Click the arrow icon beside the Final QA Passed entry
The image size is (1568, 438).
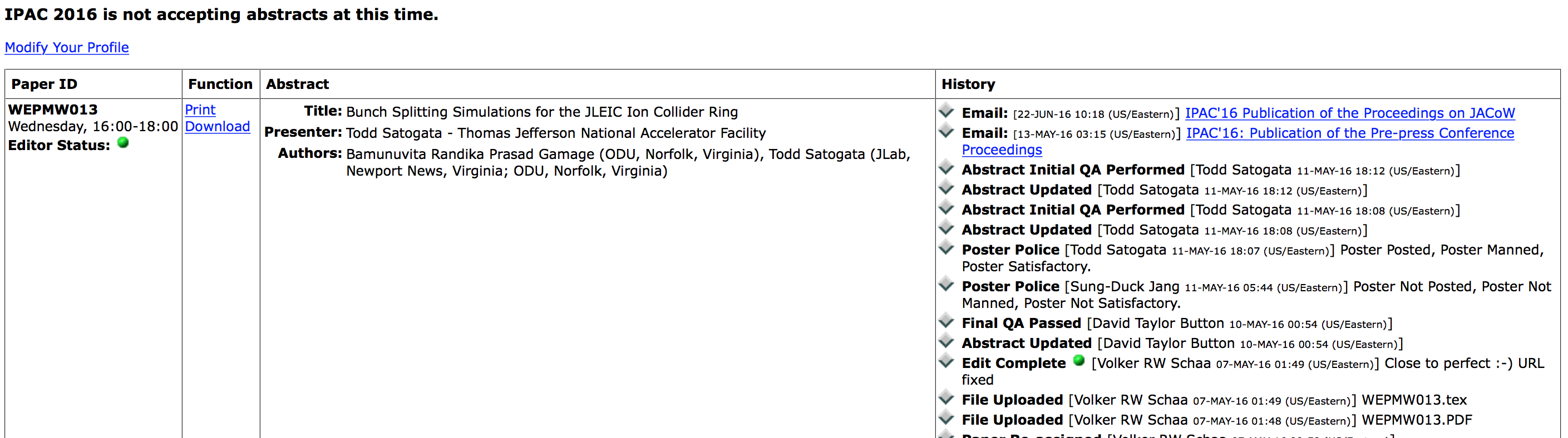946,321
